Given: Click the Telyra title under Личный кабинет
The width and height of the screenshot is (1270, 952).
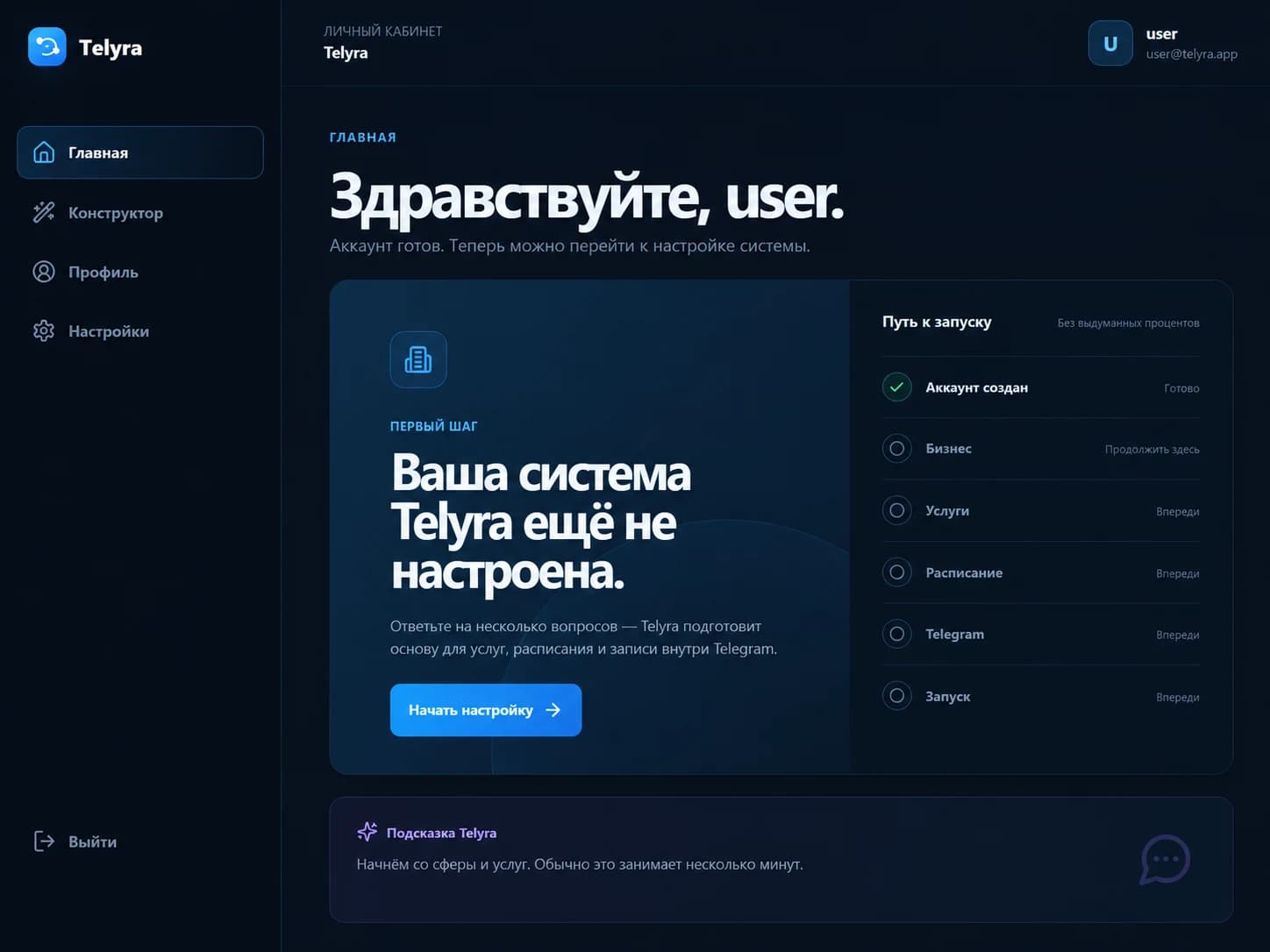Looking at the screenshot, I should pyautogui.click(x=346, y=53).
